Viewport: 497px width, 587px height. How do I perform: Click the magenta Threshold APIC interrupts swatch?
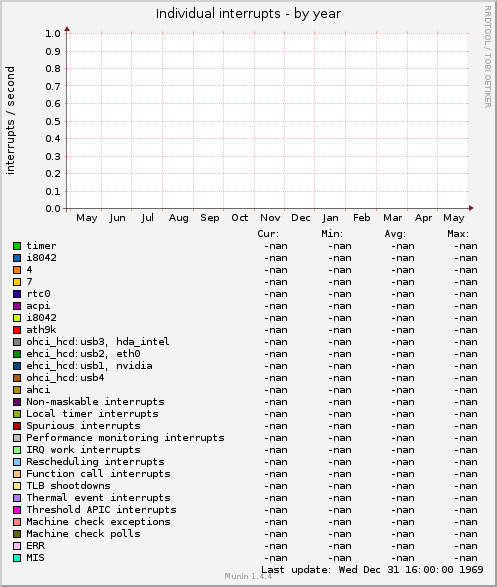point(17,510)
